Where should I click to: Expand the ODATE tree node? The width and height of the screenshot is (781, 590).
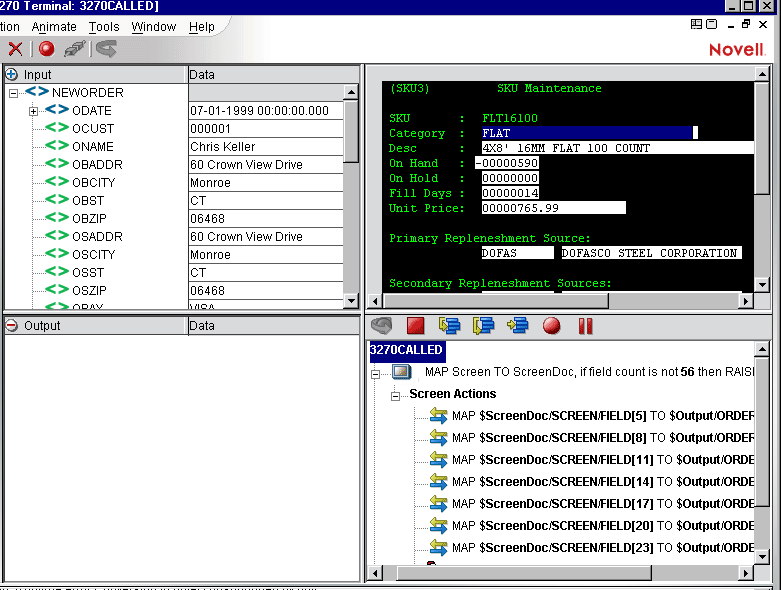click(34, 111)
